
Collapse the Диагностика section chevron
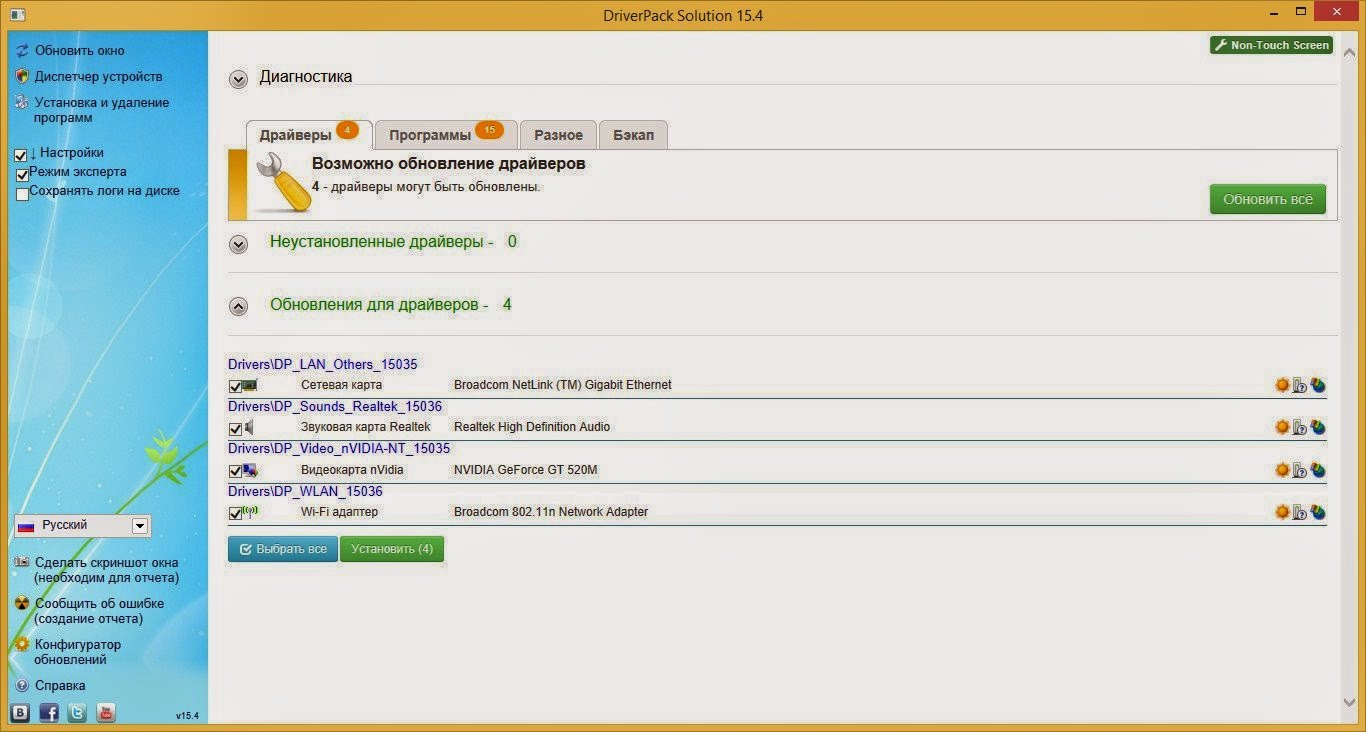(238, 79)
